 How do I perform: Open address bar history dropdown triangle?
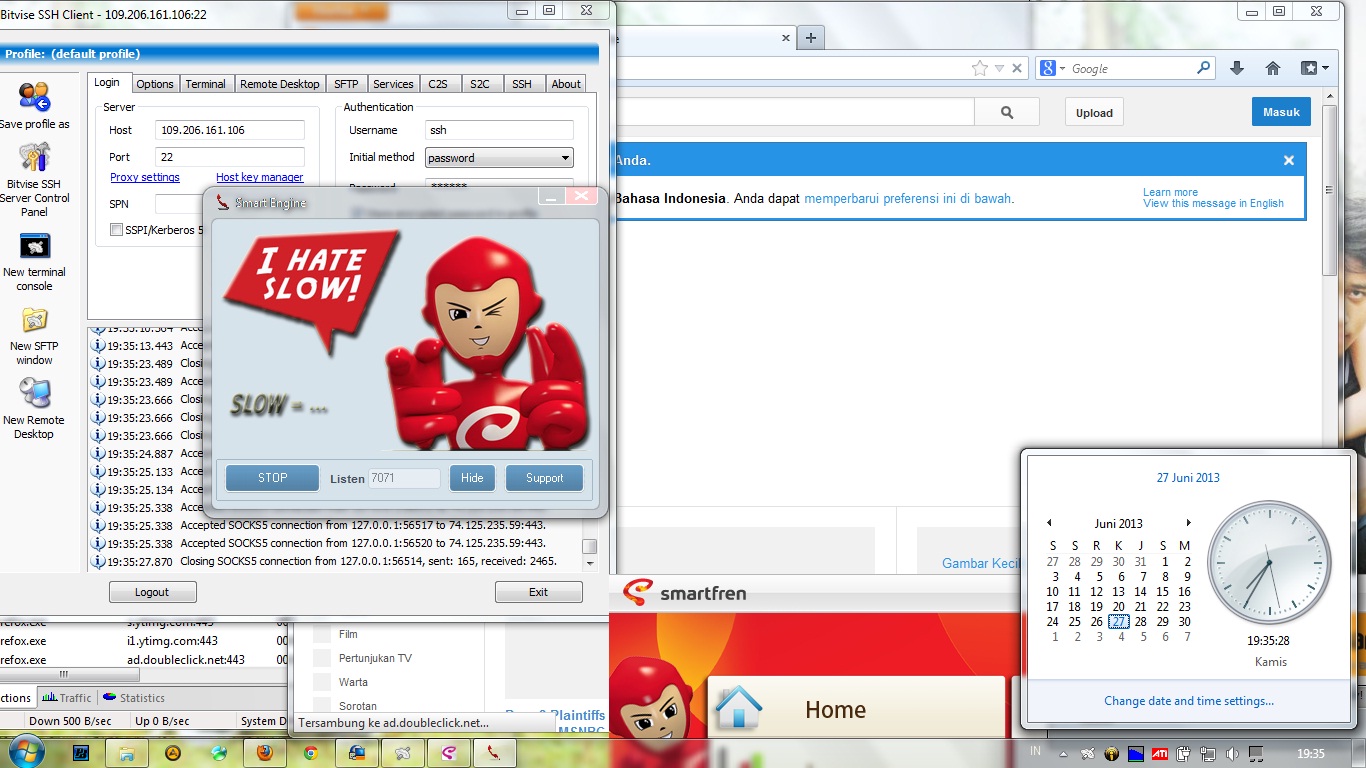tap(999, 69)
